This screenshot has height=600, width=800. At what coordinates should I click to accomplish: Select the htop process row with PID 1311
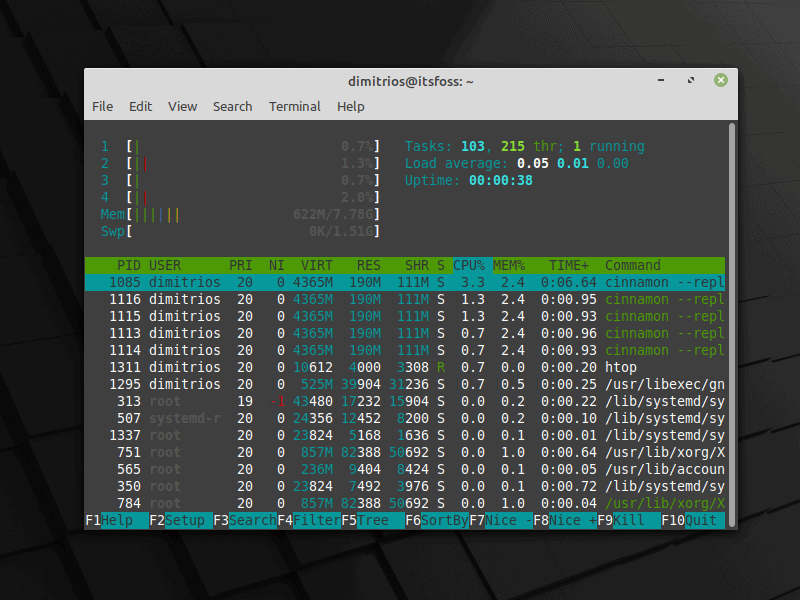[x=300, y=367]
